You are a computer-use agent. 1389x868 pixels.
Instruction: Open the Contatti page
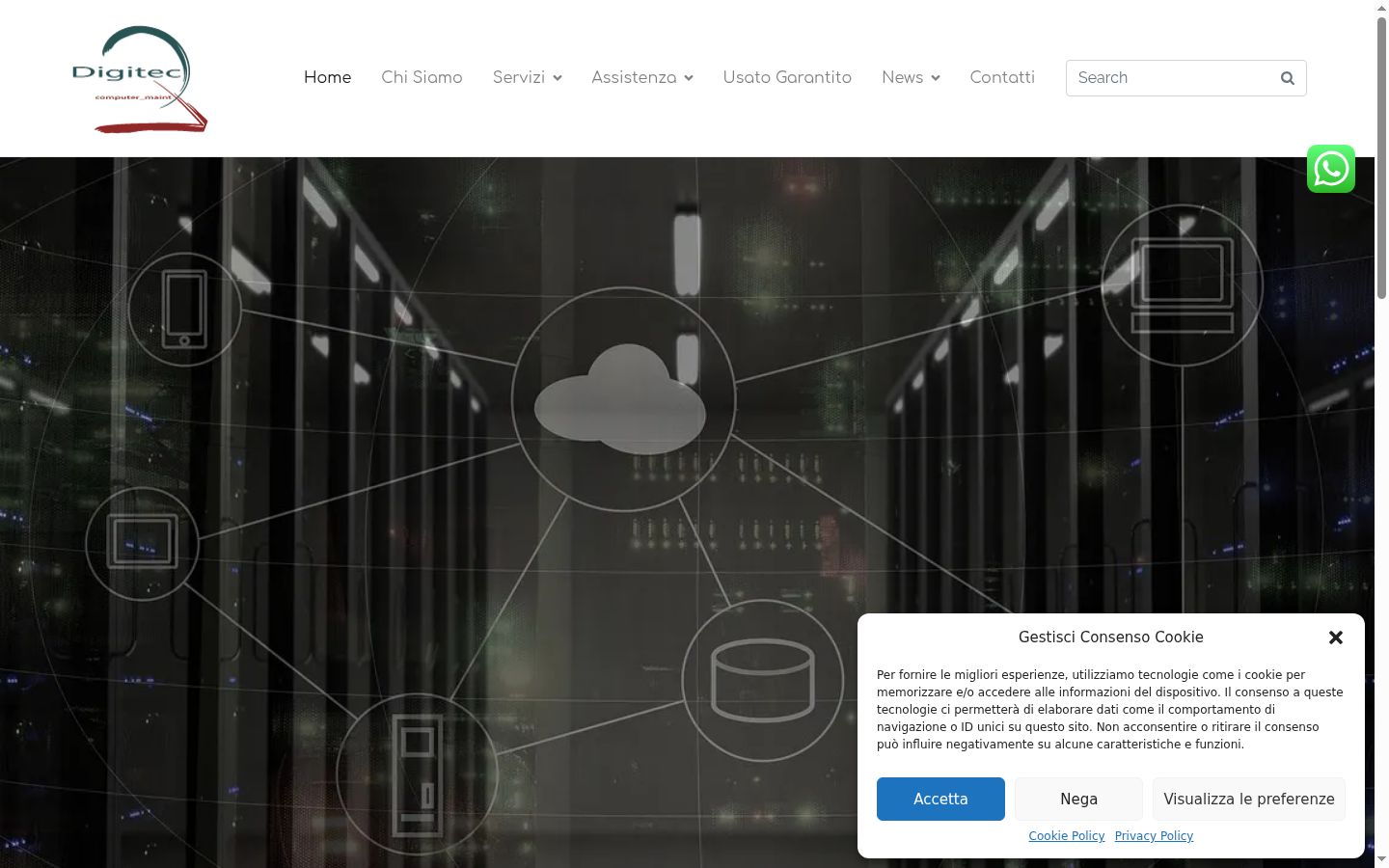tap(1002, 77)
